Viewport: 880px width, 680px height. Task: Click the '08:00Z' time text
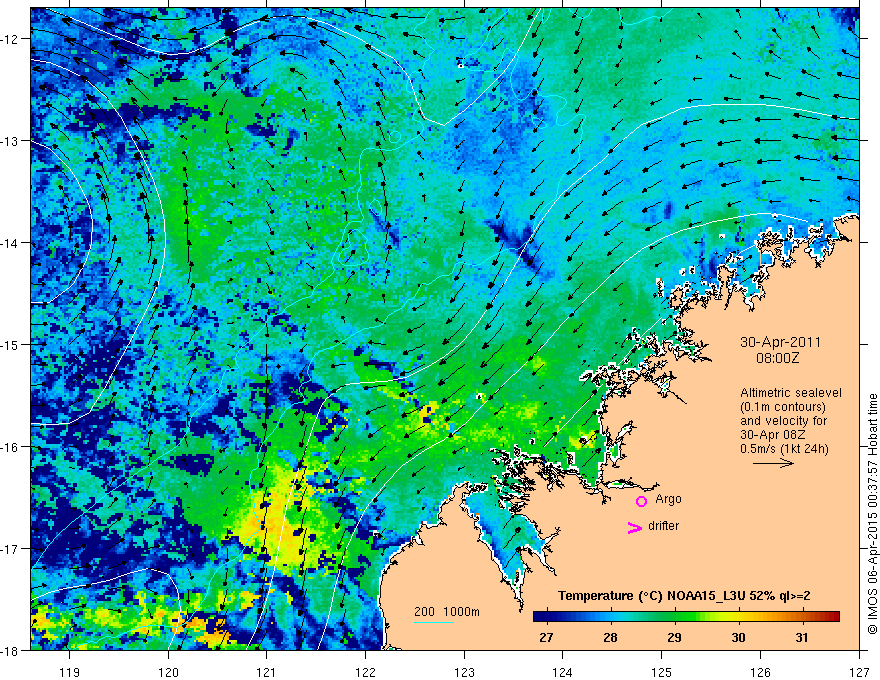(777, 358)
